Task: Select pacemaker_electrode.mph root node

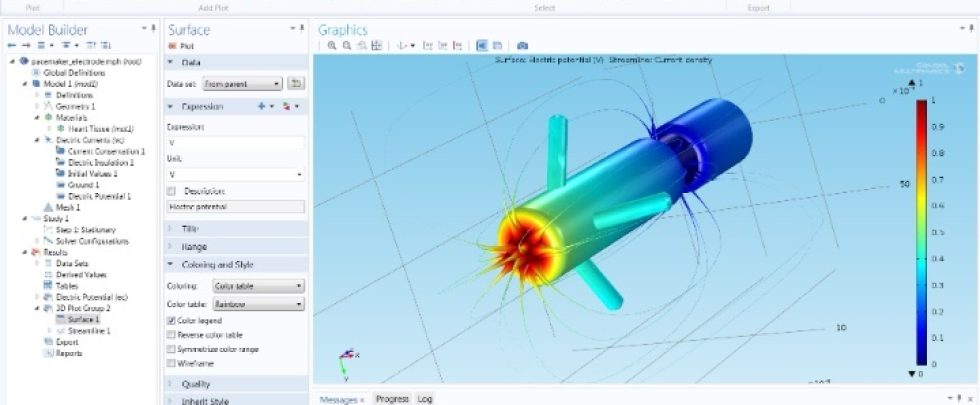Action: click(x=86, y=61)
